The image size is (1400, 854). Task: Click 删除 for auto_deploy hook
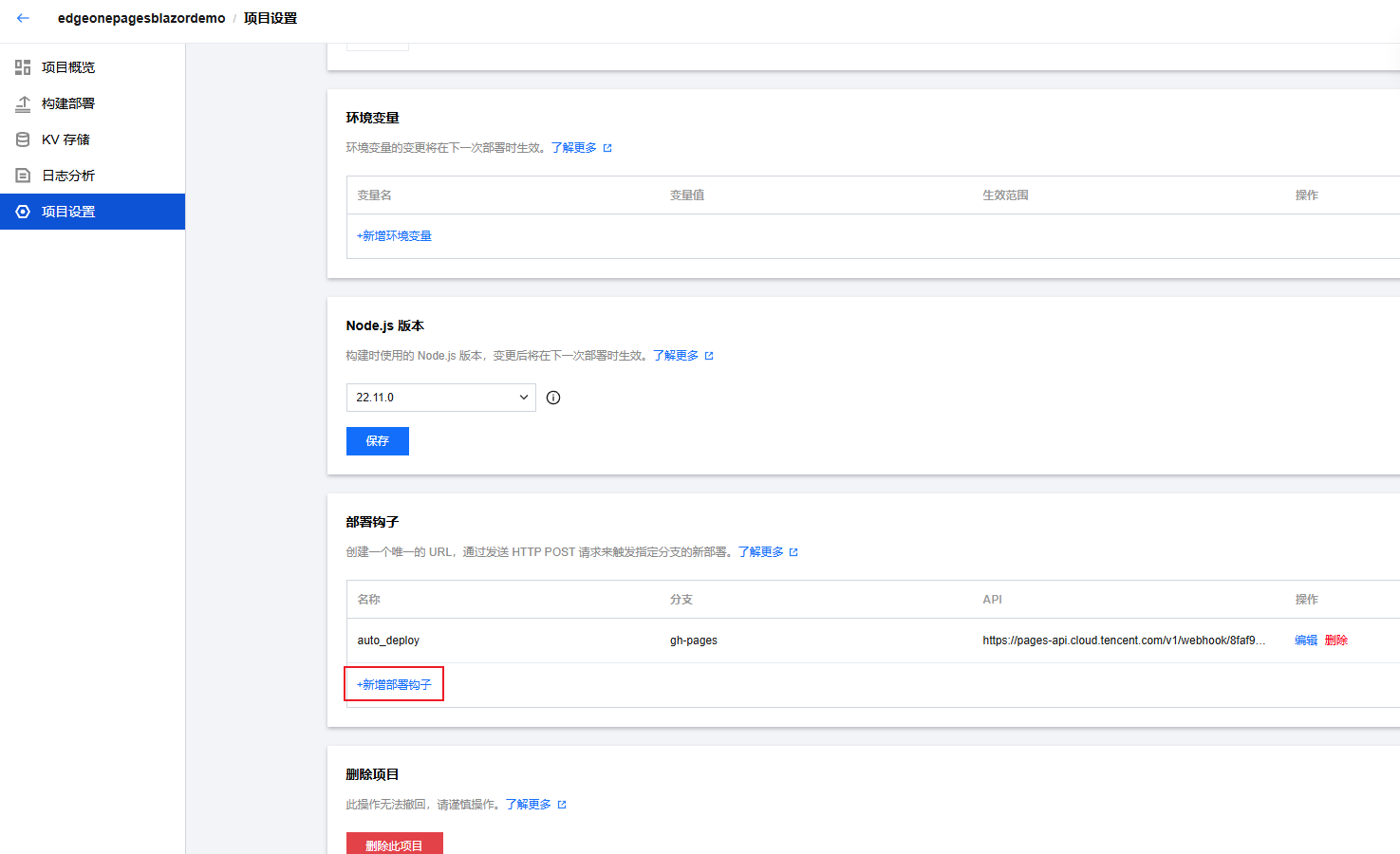point(1336,640)
